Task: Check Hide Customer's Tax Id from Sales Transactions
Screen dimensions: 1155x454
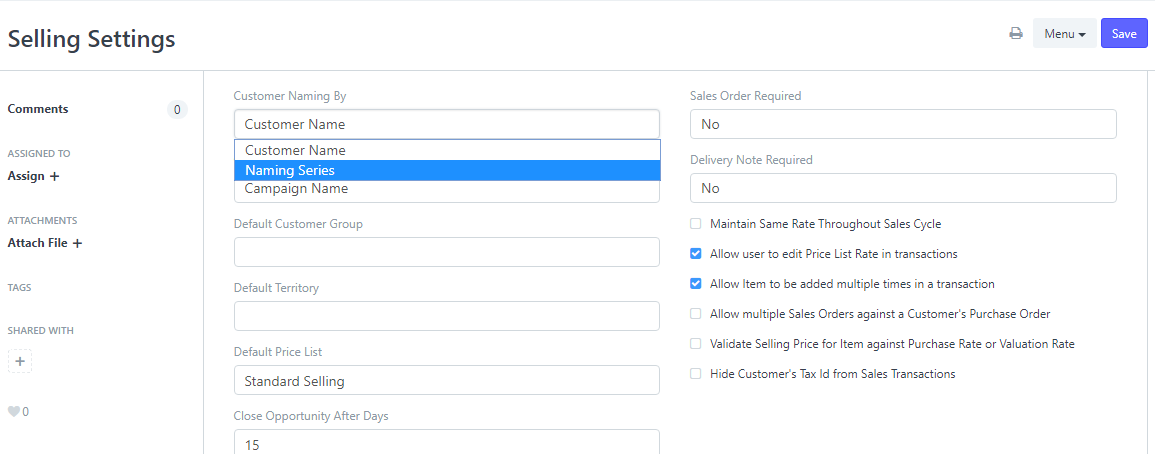Action: [x=695, y=374]
